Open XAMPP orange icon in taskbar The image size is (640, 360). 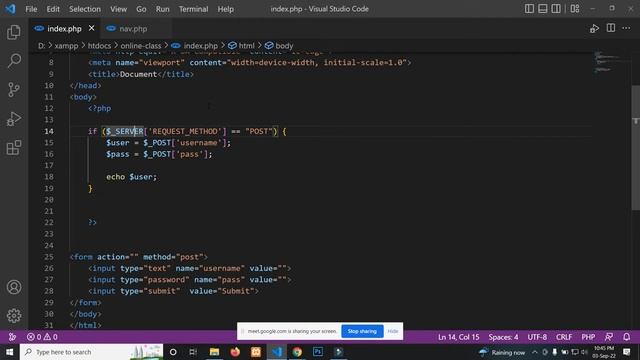point(256,352)
